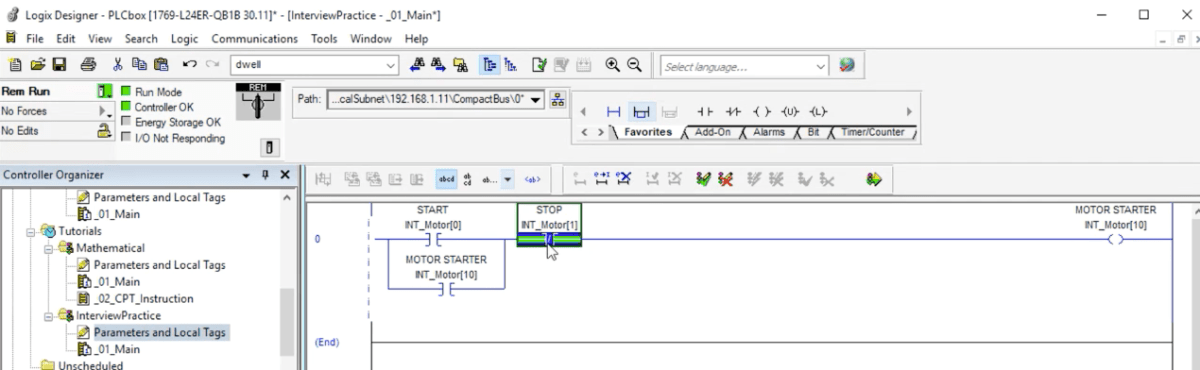Viewport: 1200px width, 370px height.
Task: Insert Output Latch (OTL) instruction
Action: click(x=819, y=112)
